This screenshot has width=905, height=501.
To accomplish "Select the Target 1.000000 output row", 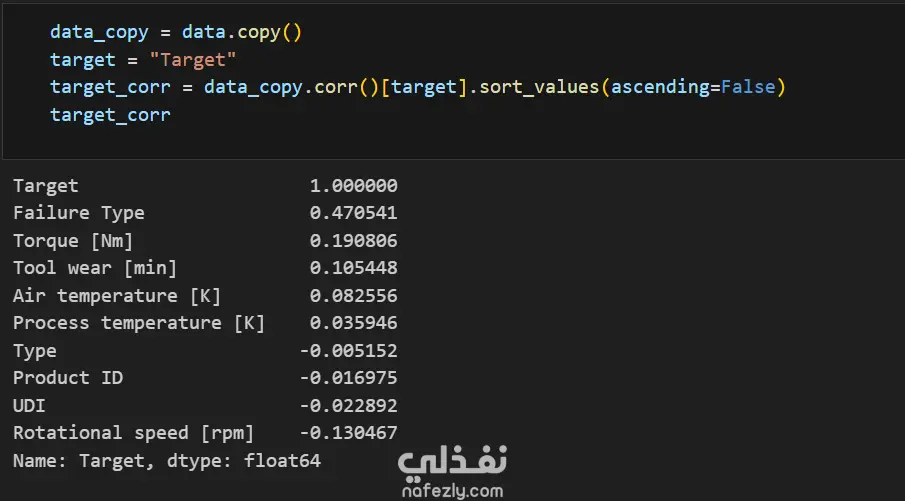I will pyautogui.click(x=205, y=185).
